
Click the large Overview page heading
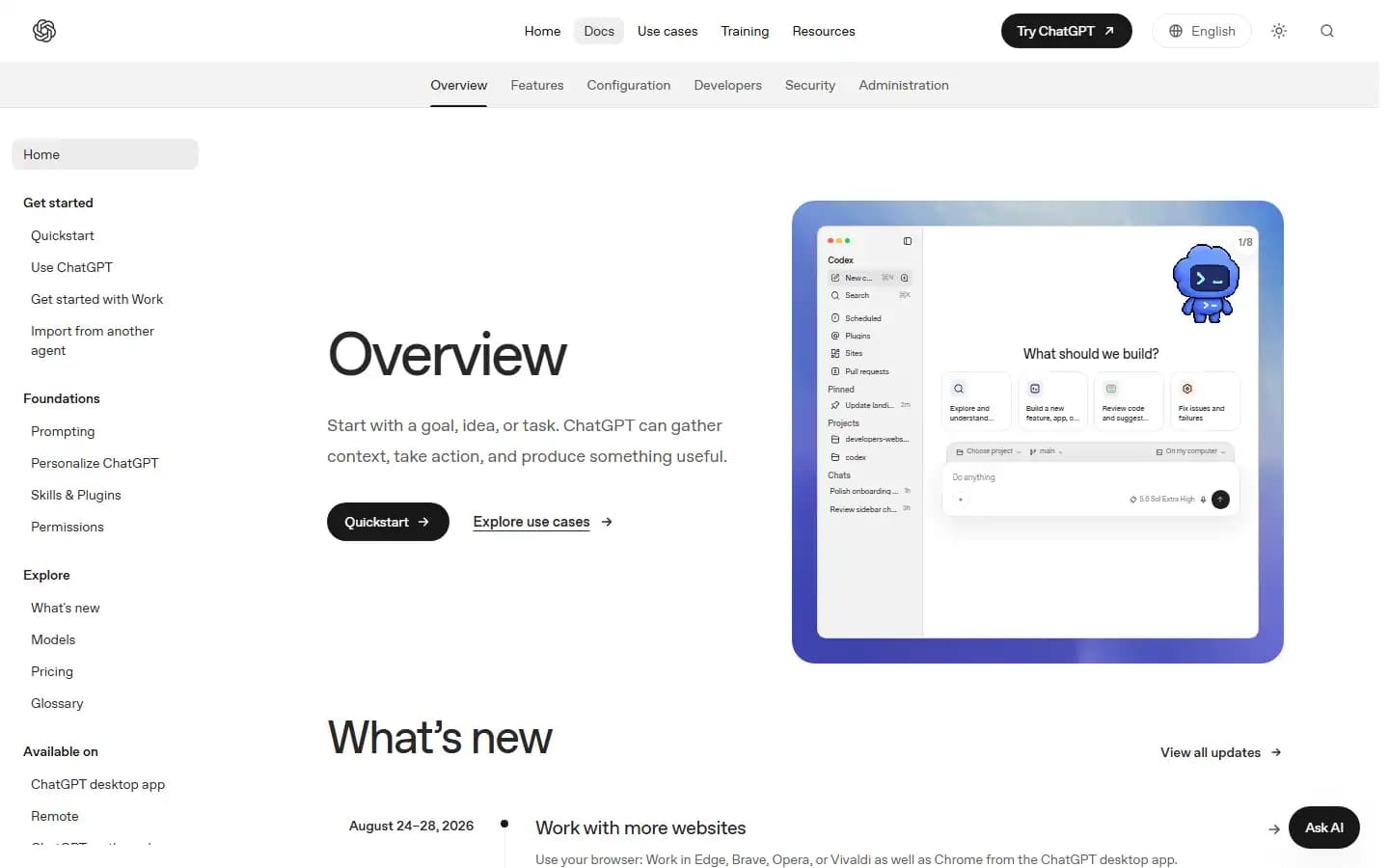tap(448, 354)
